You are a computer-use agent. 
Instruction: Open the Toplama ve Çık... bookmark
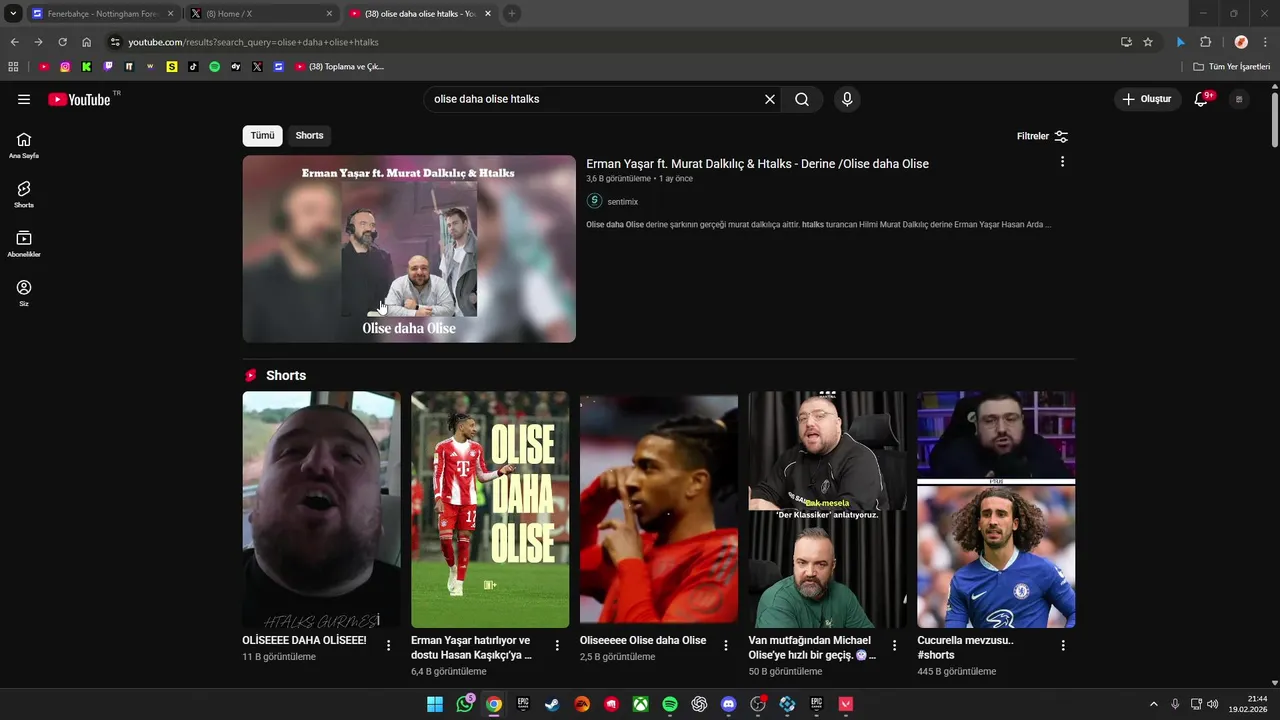[339, 67]
